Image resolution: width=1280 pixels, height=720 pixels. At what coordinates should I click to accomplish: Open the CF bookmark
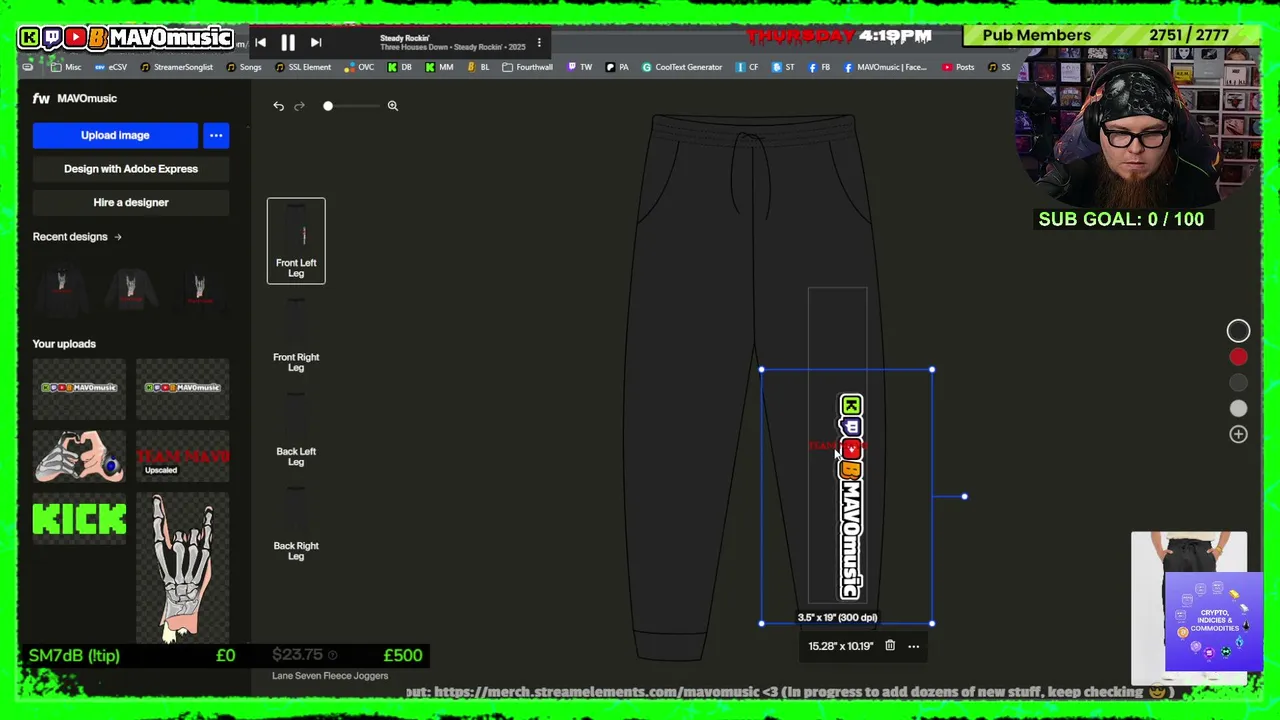click(x=747, y=67)
